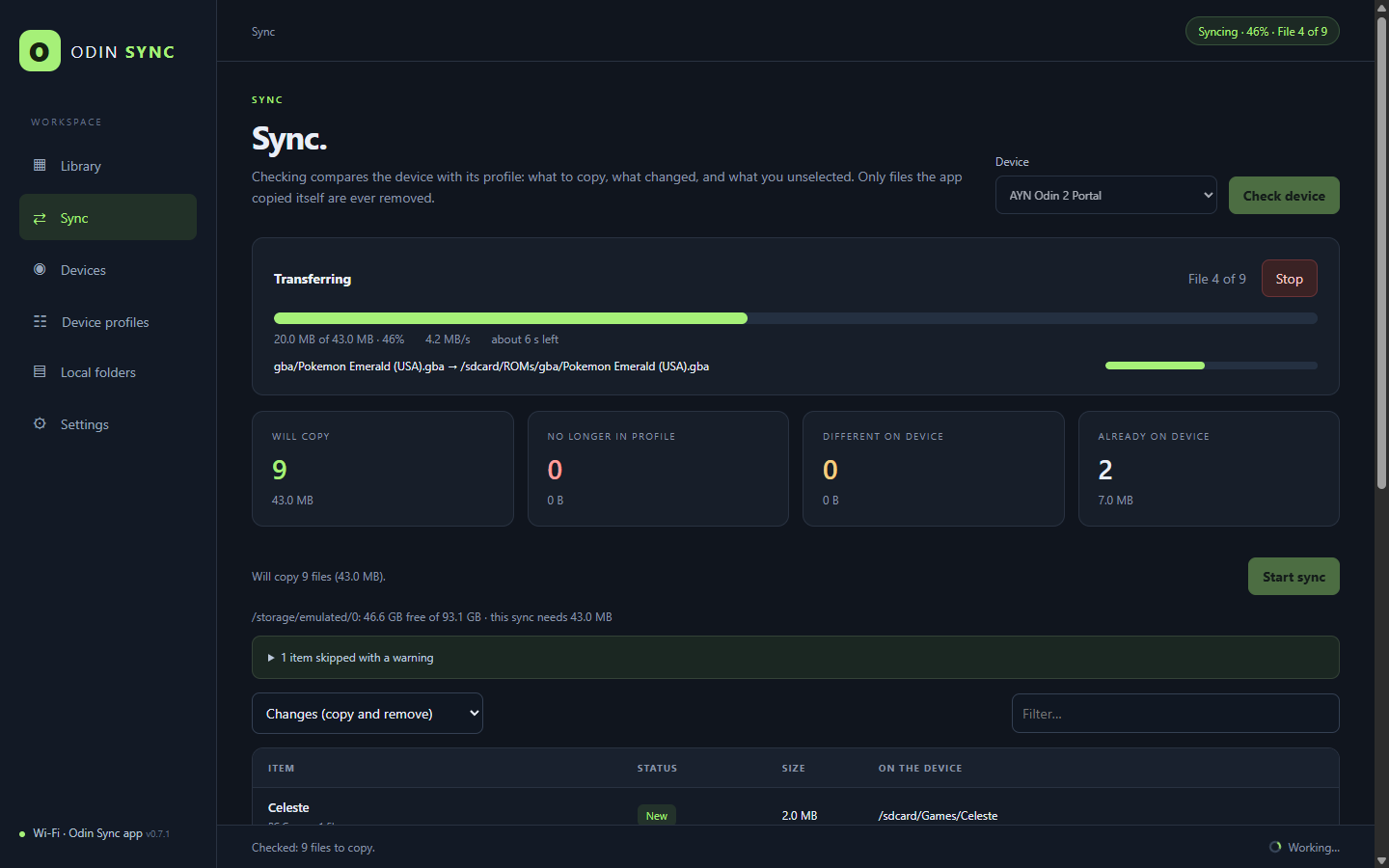The image size is (1389, 868).
Task: Click the v0.7.1 version label
Action: (x=157, y=834)
